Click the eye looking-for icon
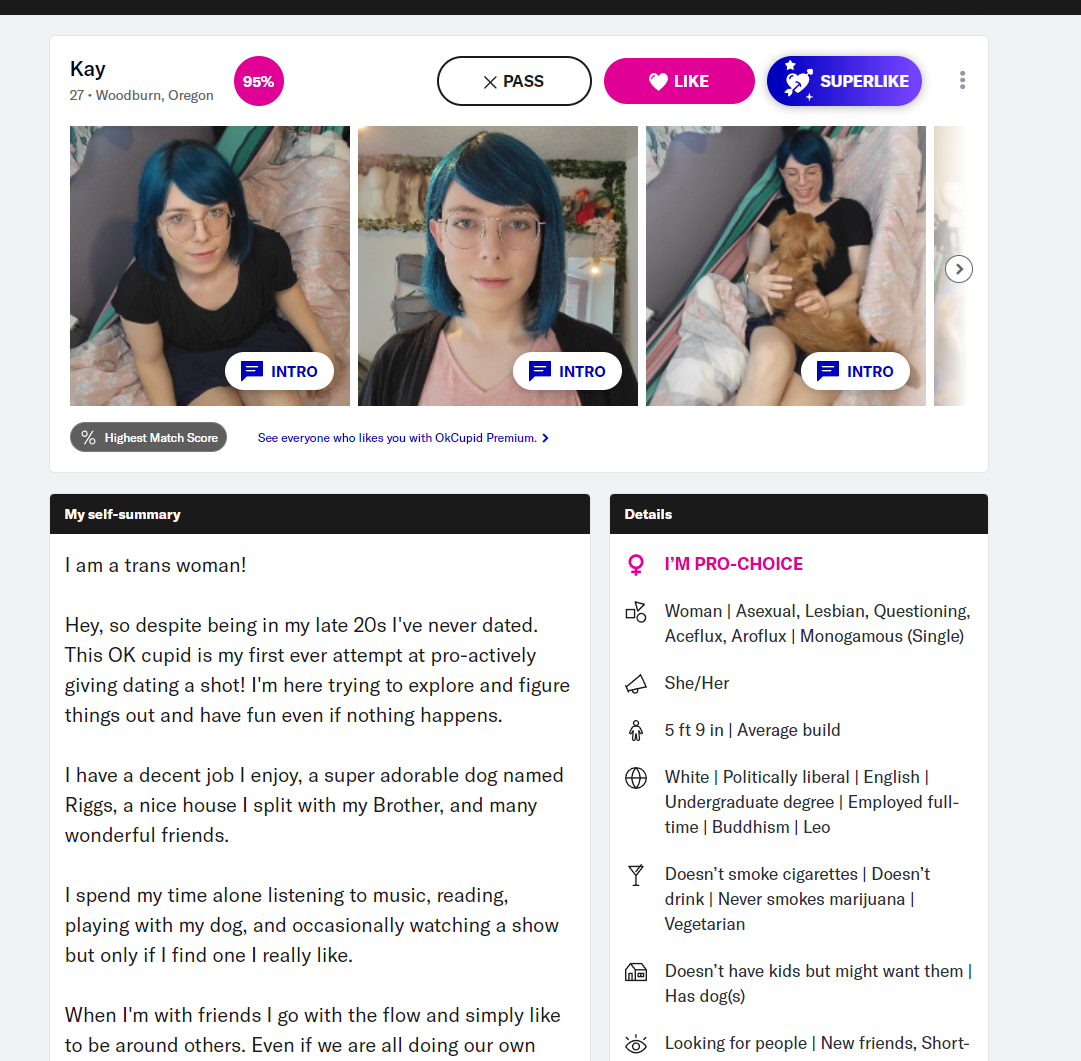The width and height of the screenshot is (1081, 1061). coord(636,1044)
